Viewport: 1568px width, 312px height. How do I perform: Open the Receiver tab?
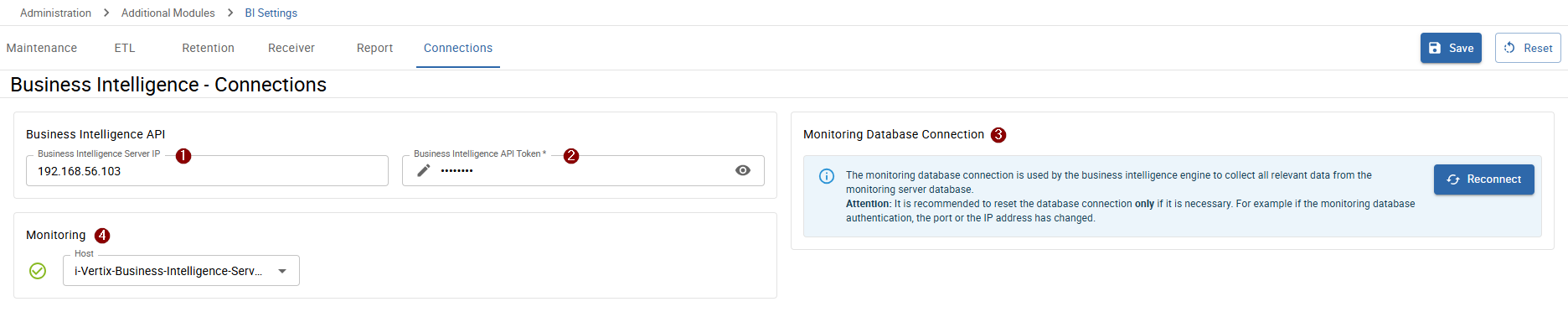click(291, 48)
